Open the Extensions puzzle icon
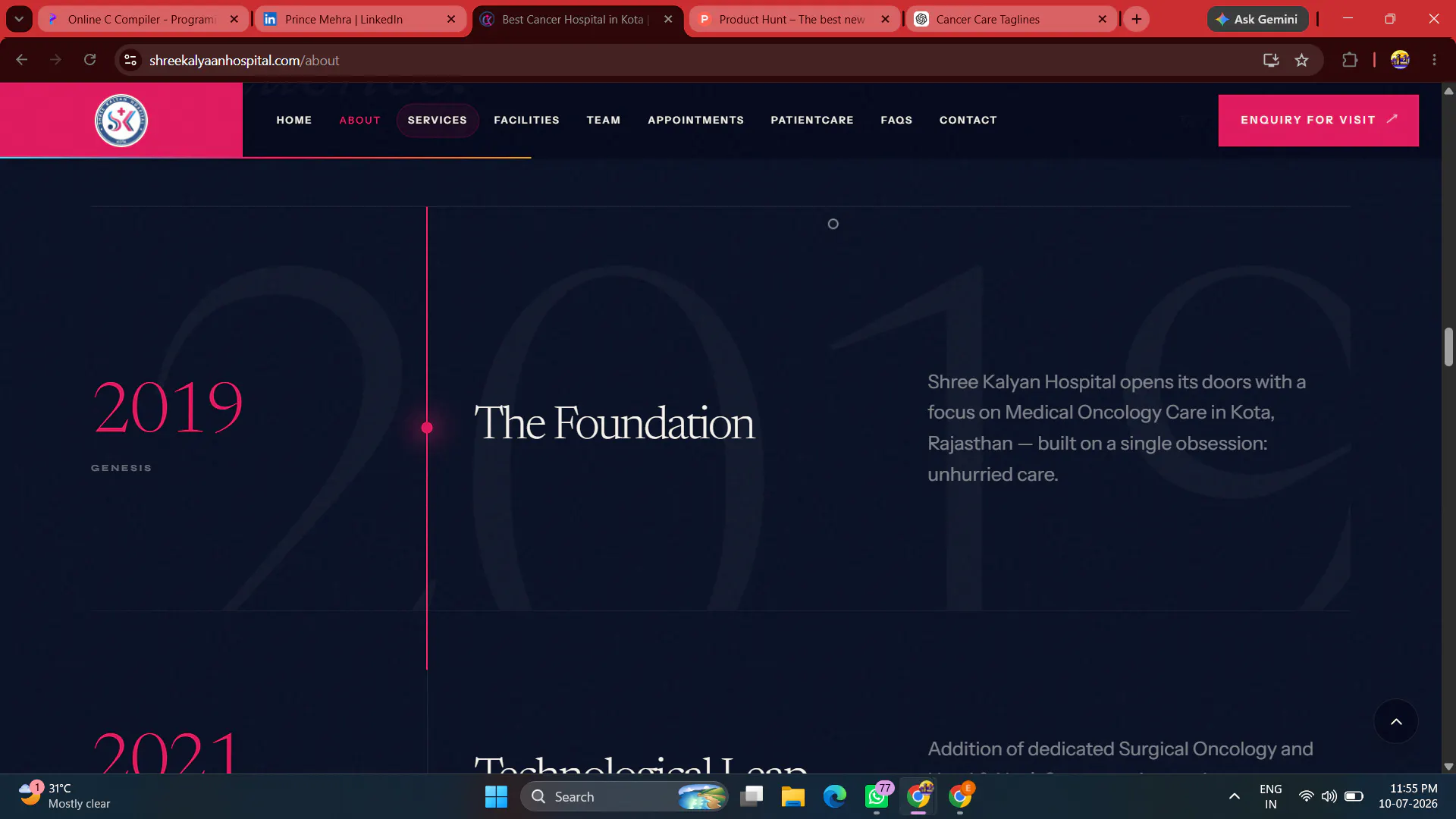 point(1350,60)
